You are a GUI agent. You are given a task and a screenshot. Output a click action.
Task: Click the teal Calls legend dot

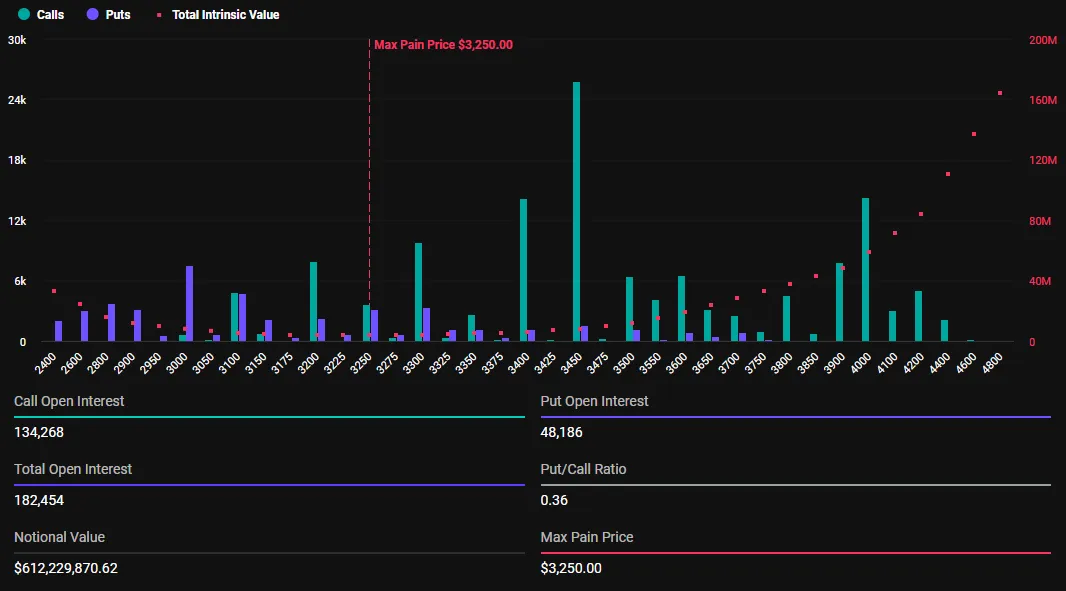(24, 14)
